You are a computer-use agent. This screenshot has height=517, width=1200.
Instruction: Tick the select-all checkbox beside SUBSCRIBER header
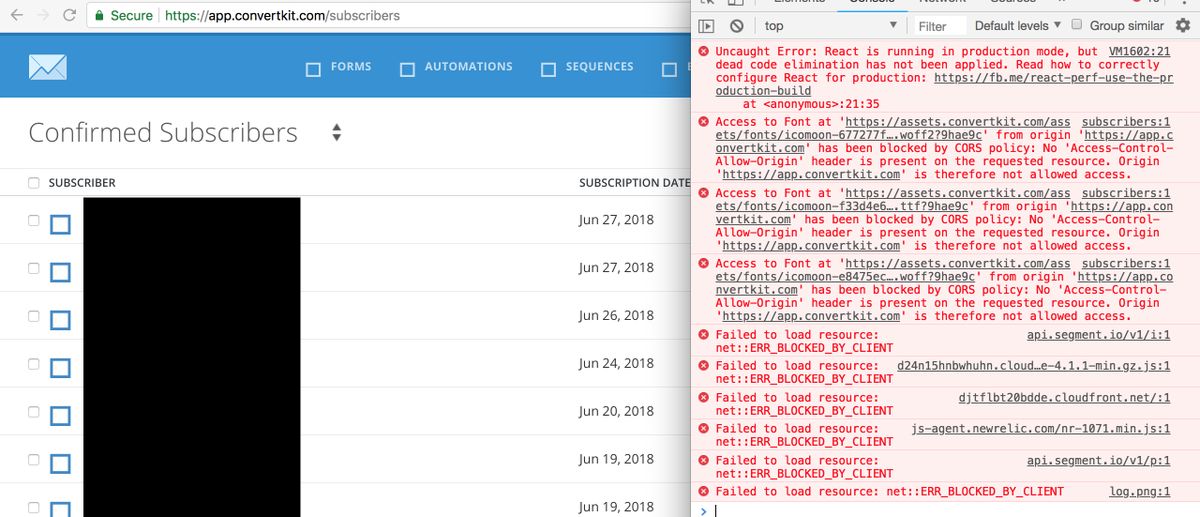[x=34, y=183]
